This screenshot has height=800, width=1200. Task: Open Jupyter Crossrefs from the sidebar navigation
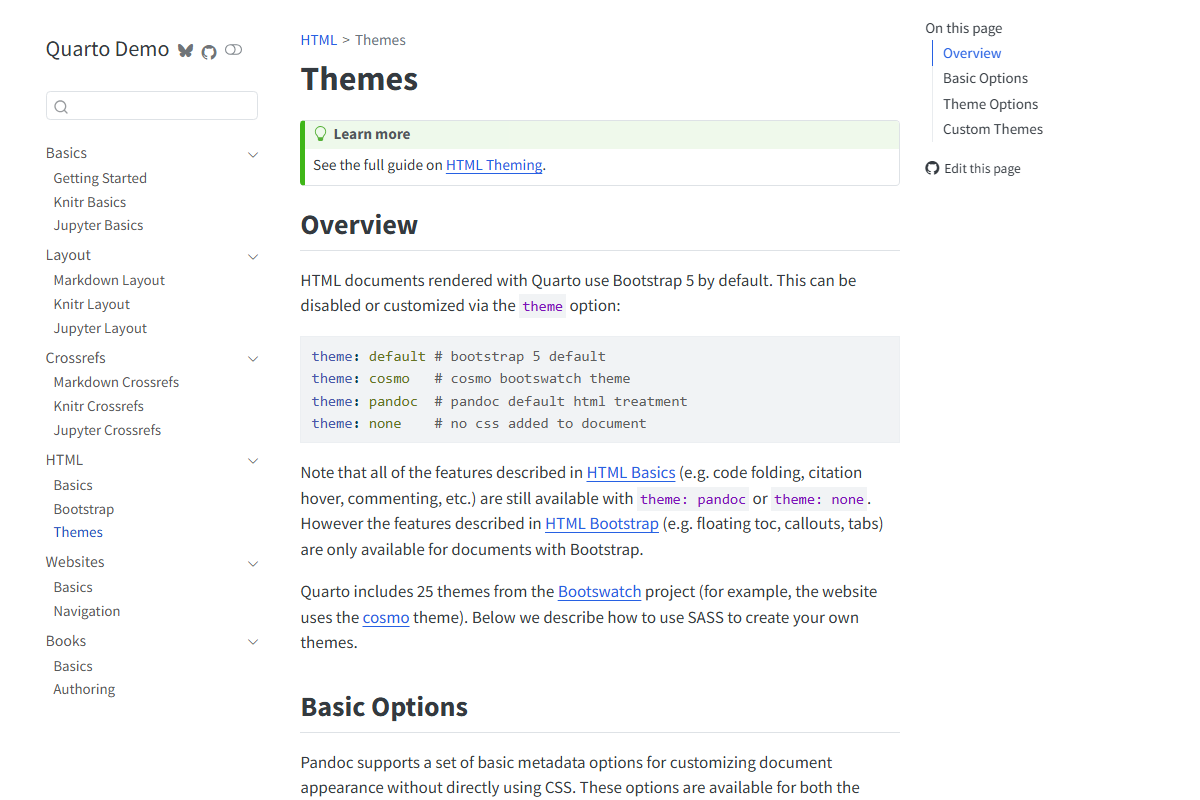107,429
